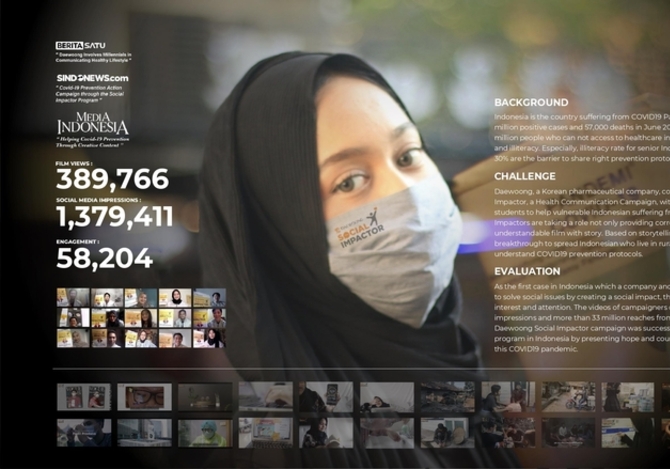Open the film thumbnail with eyeglasses close-up

tap(144, 397)
